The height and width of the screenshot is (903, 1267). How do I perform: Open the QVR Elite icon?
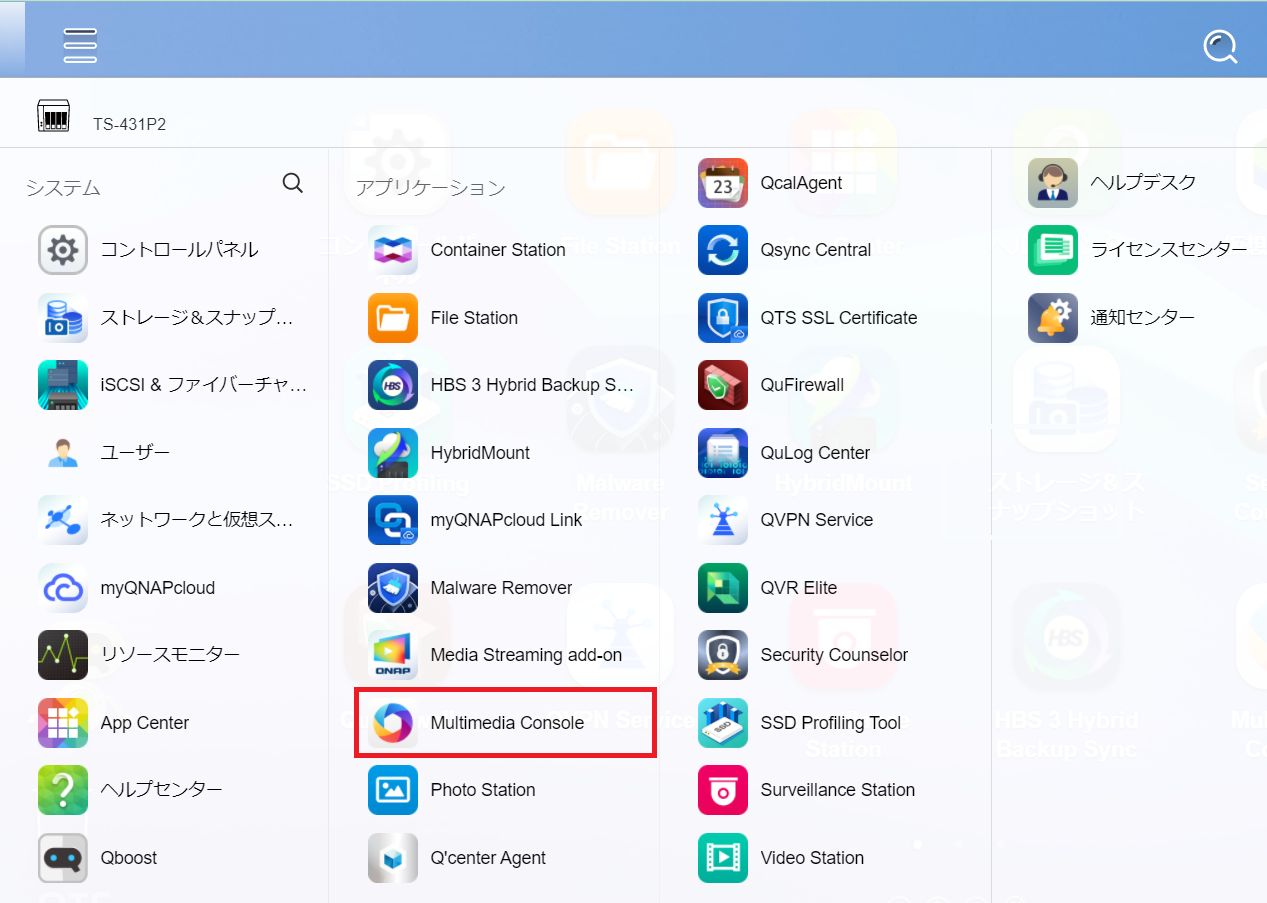click(x=723, y=588)
